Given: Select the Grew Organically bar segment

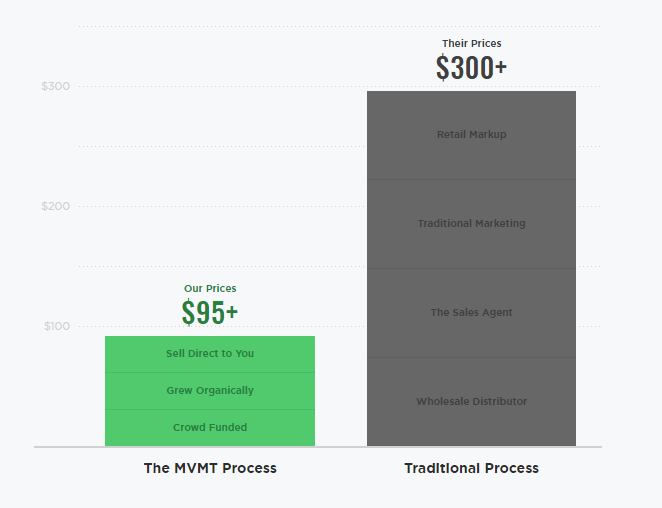Looking at the screenshot, I should [x=210, y=391].
